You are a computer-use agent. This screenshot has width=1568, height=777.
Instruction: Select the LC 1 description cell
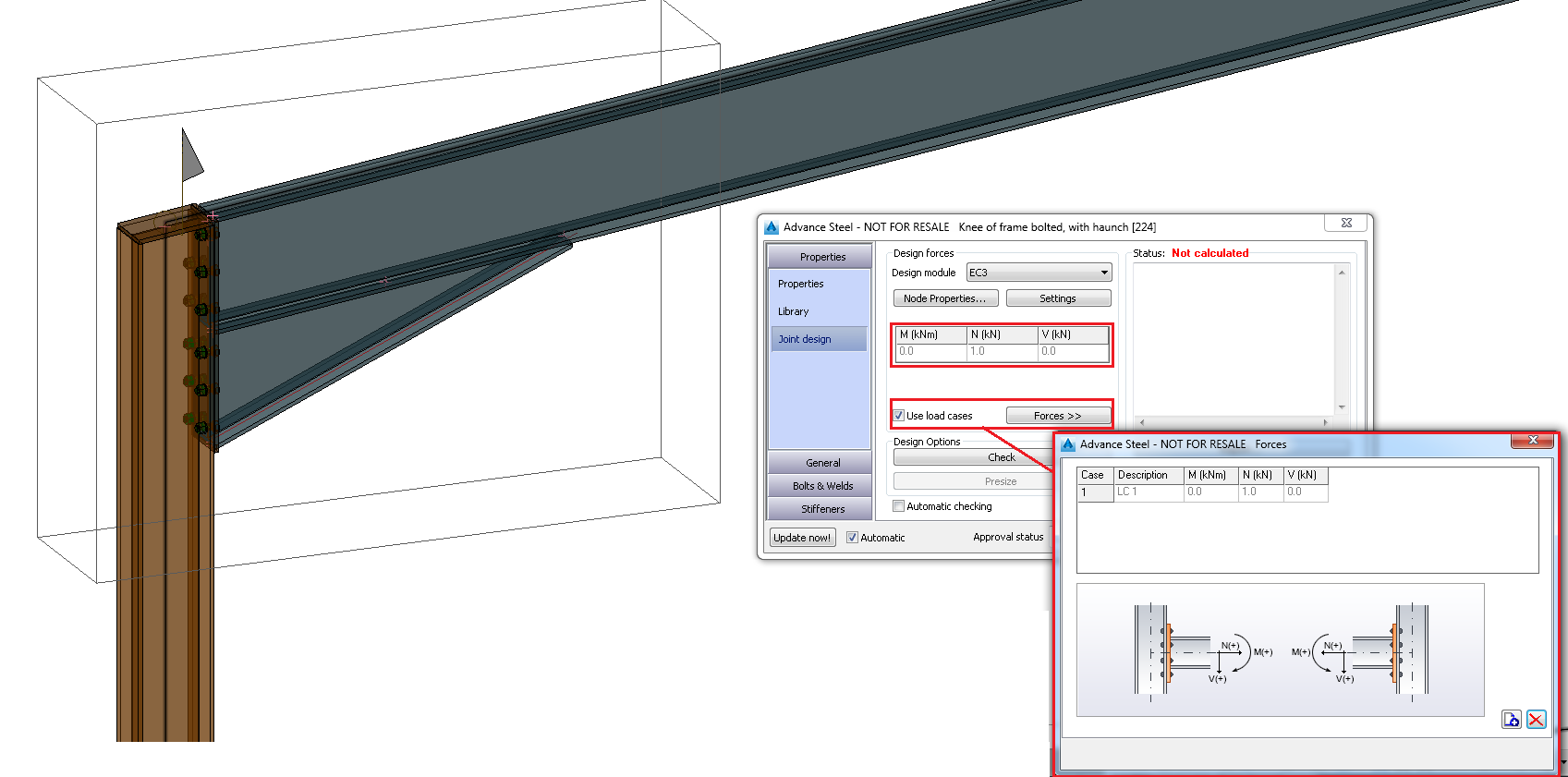(1149, 492)
